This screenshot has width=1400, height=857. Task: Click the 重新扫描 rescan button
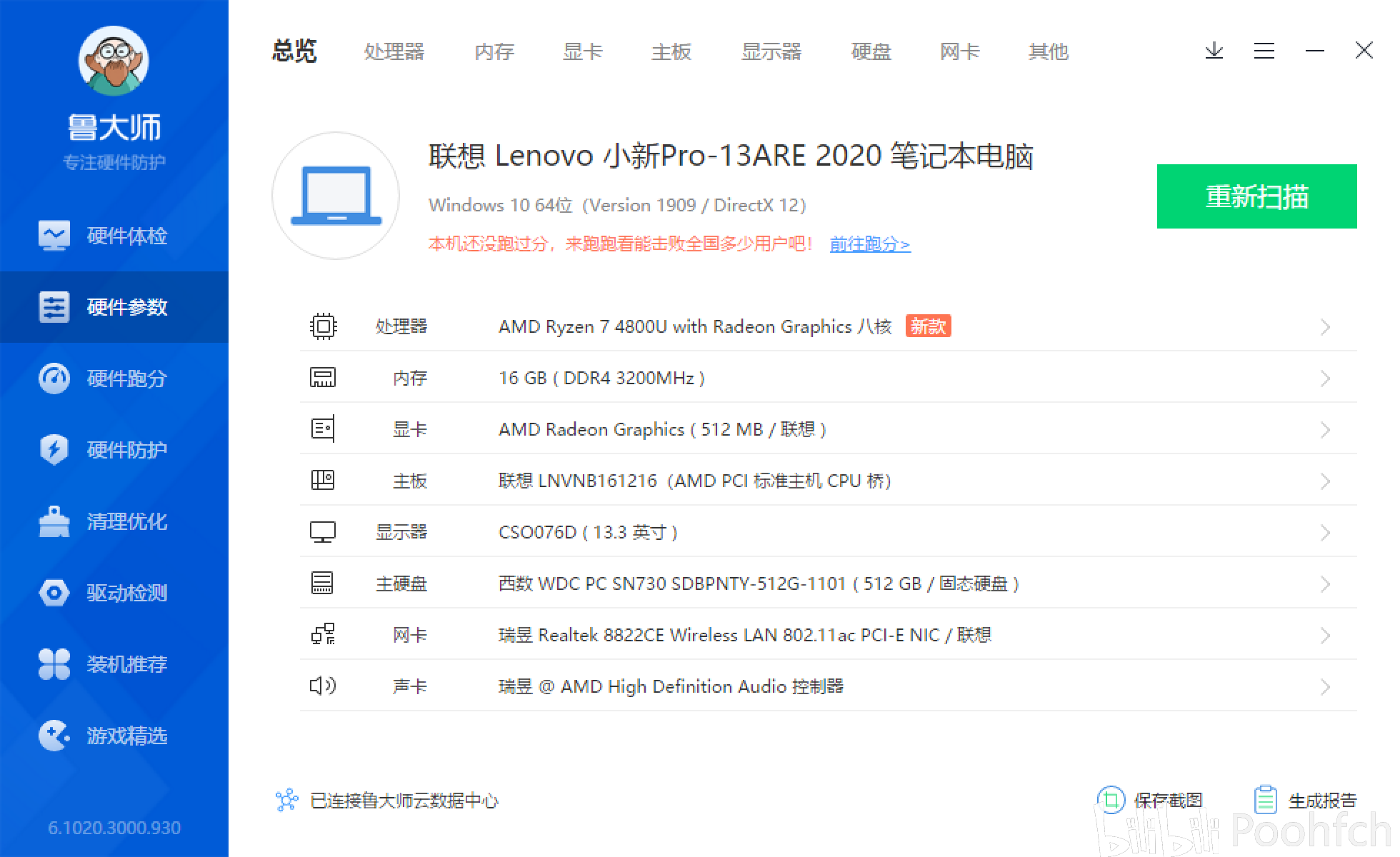pos(1256,196)
